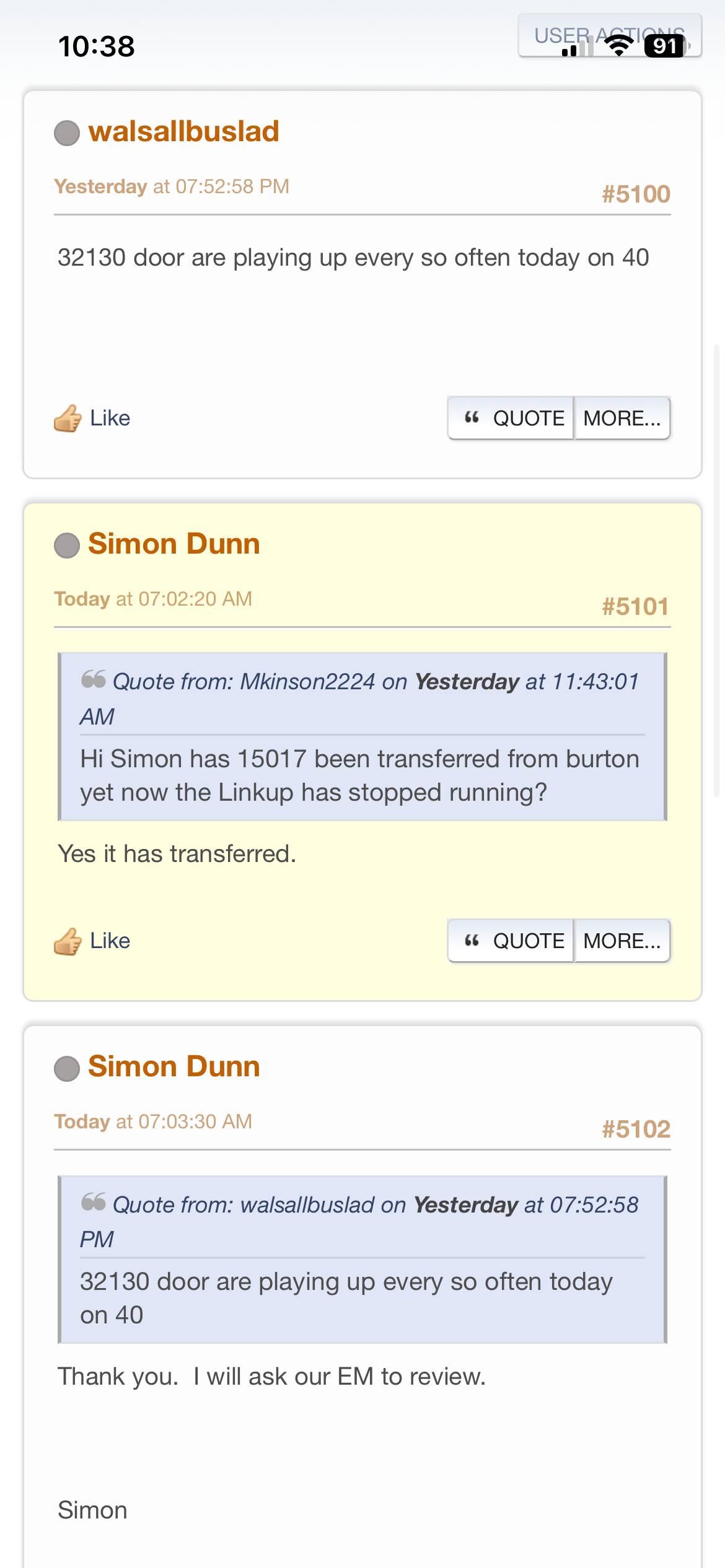Click the status dot beside Simon Dunn in post #5102
The height and width of the screenshot is (1568, 725).
pos(67,1068)
